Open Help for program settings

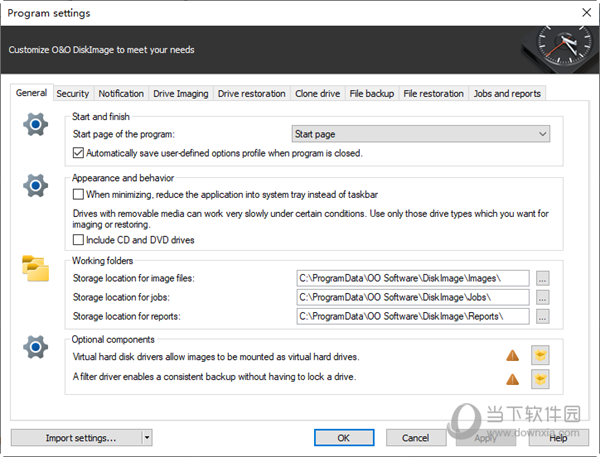558,437
